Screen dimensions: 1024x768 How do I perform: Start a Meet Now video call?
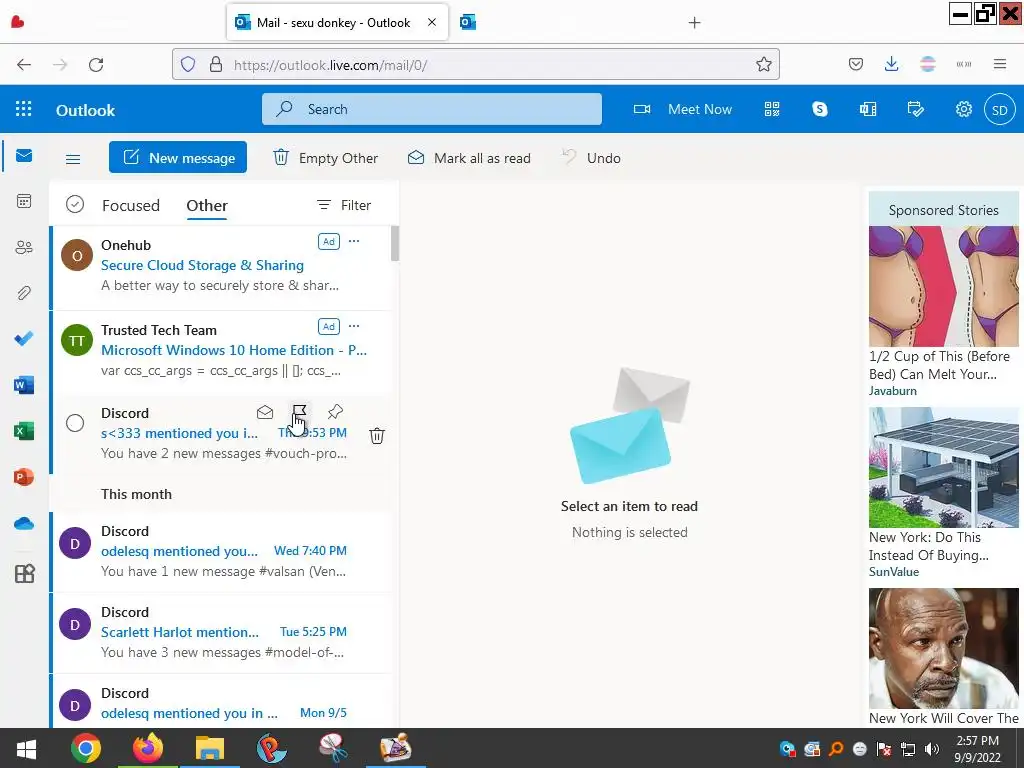pos(683,109)
